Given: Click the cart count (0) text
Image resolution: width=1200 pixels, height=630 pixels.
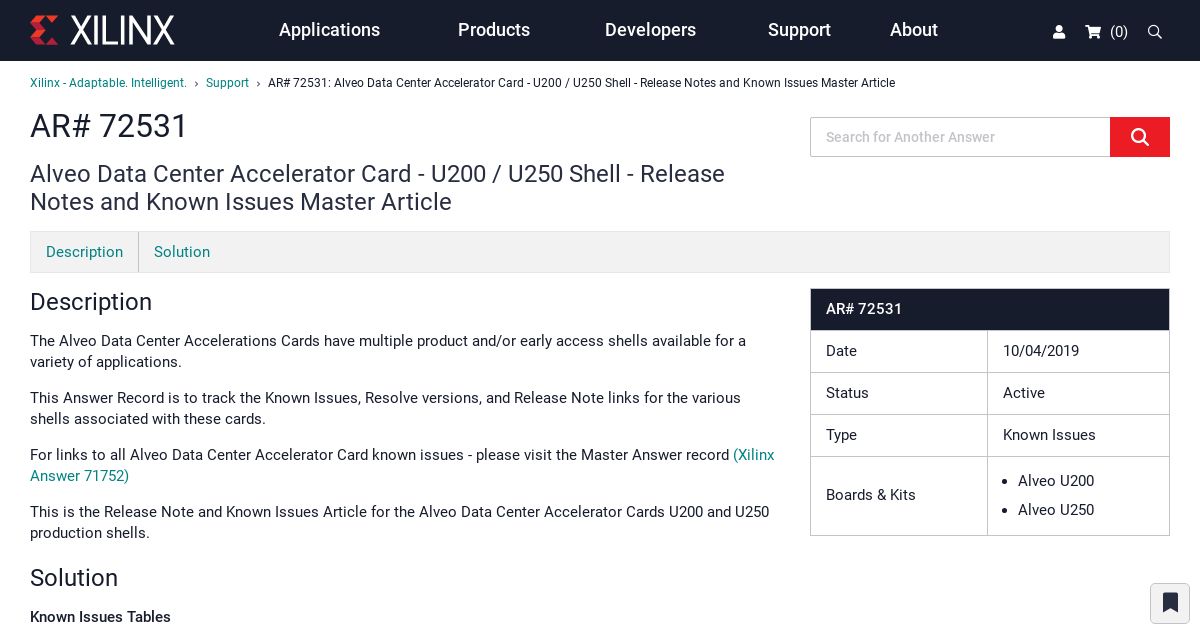Looking at the screenshot, I should tap(1119, 32).
